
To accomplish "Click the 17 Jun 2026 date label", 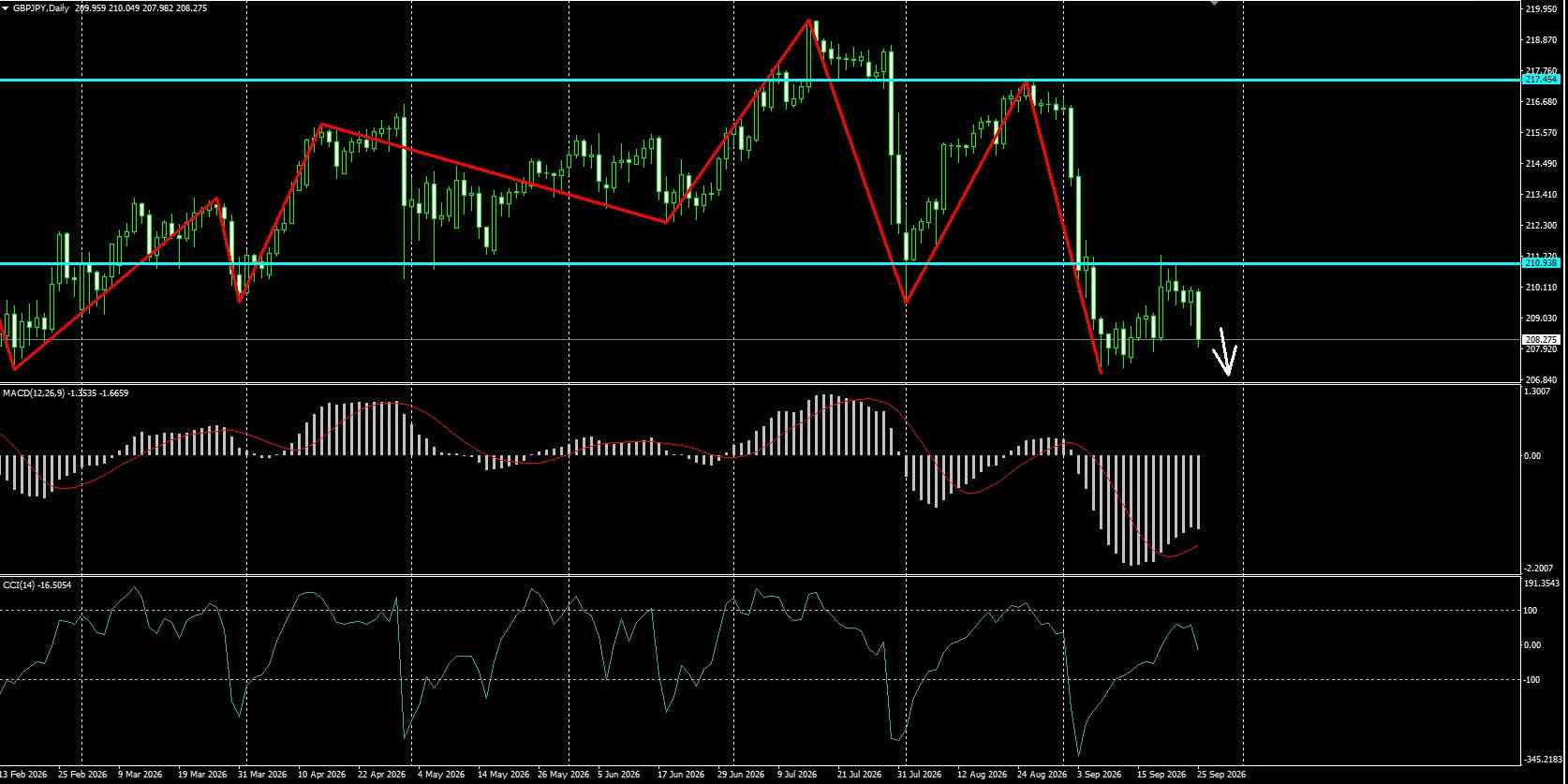I will [x=681, y=775].
